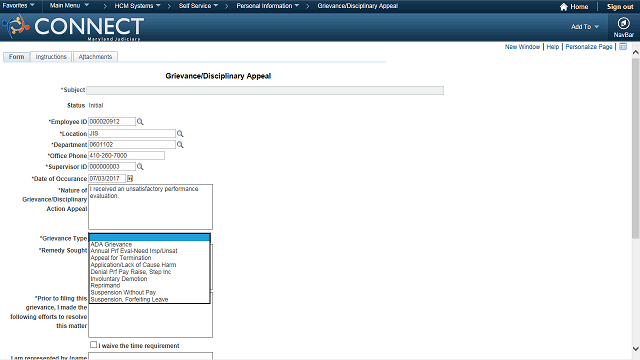Screen dimensions: 640x360
Task: Click the Grievance/Disciplinary Appeal breadcrumb
Action: pyautogui.click(x=358, y=6)
